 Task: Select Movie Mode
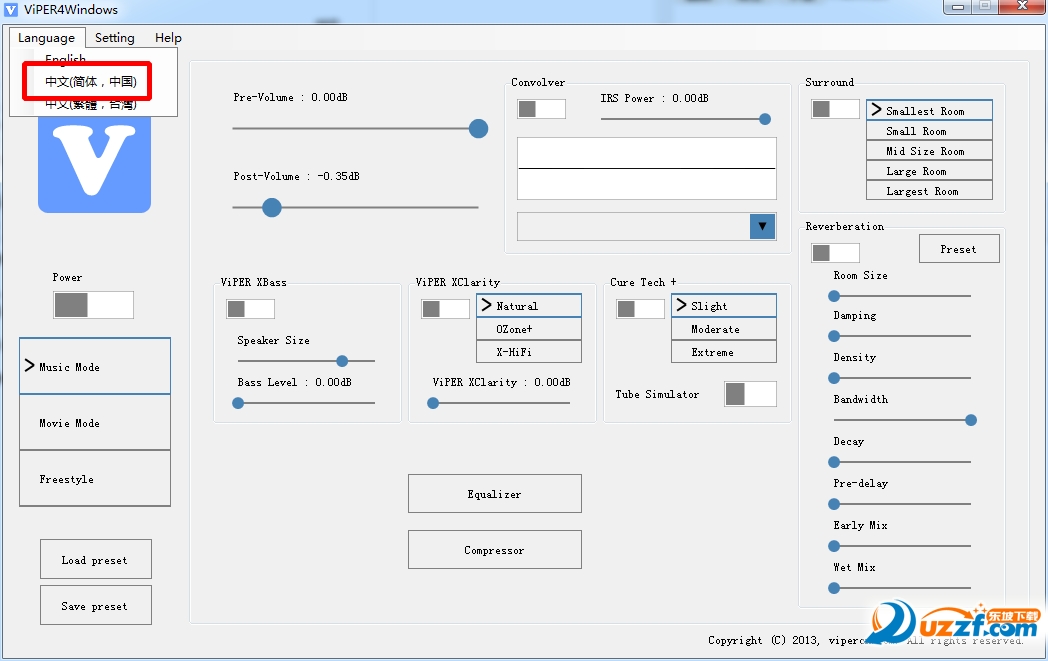(95, 423)
